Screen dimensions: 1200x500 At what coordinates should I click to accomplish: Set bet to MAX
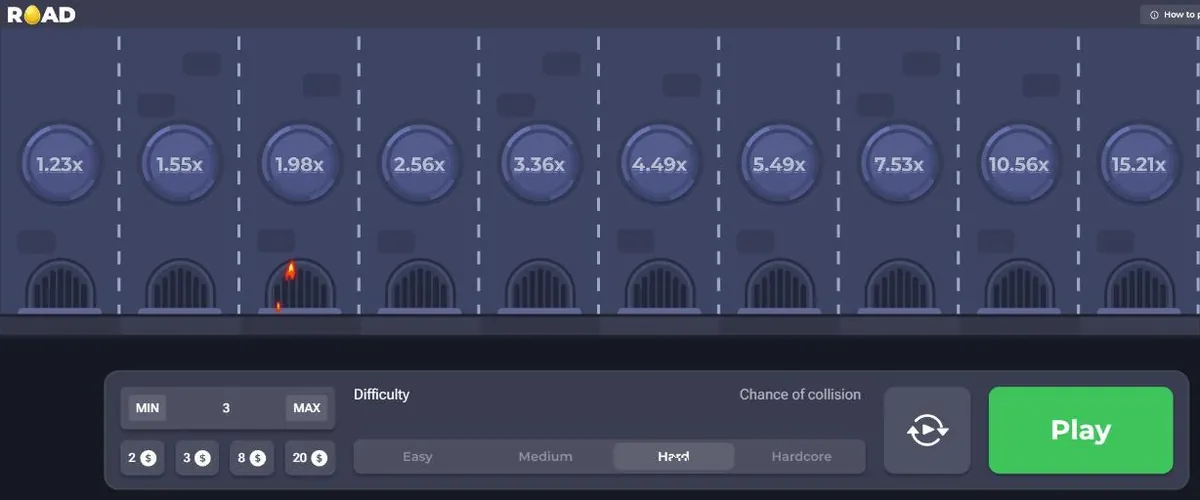[x=306, y=408]
